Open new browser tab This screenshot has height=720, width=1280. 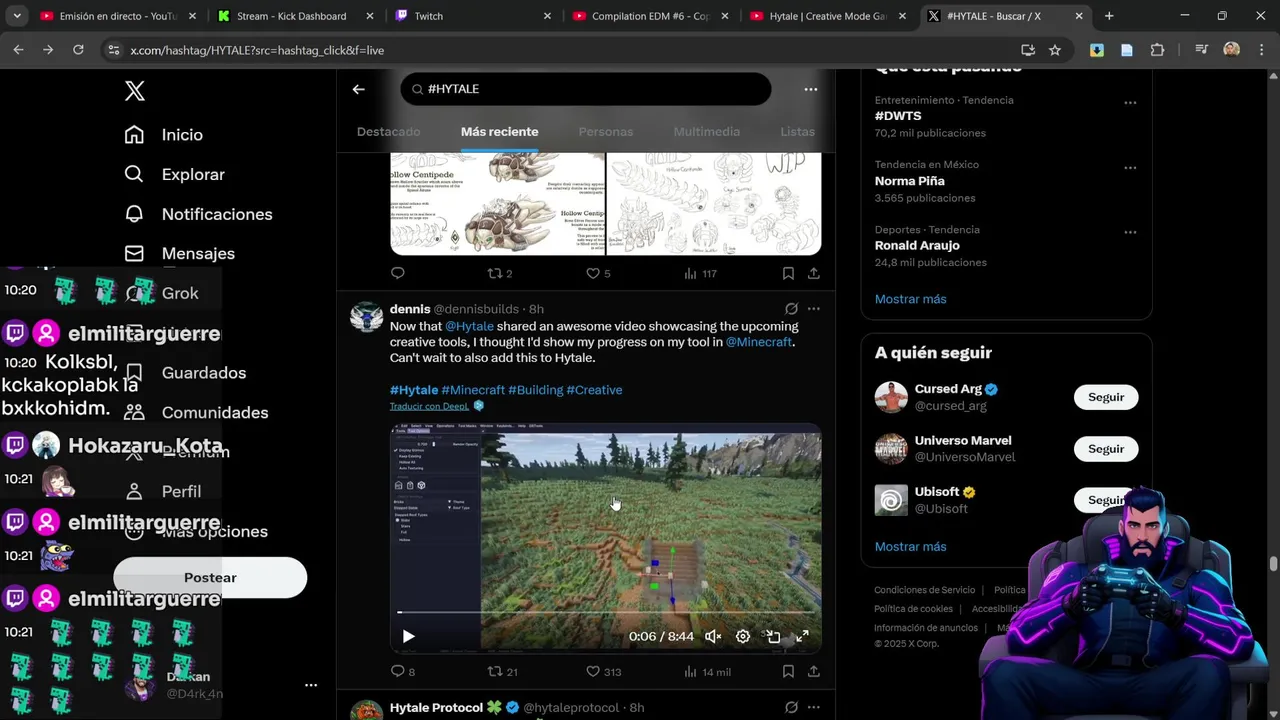point(1109,16)
